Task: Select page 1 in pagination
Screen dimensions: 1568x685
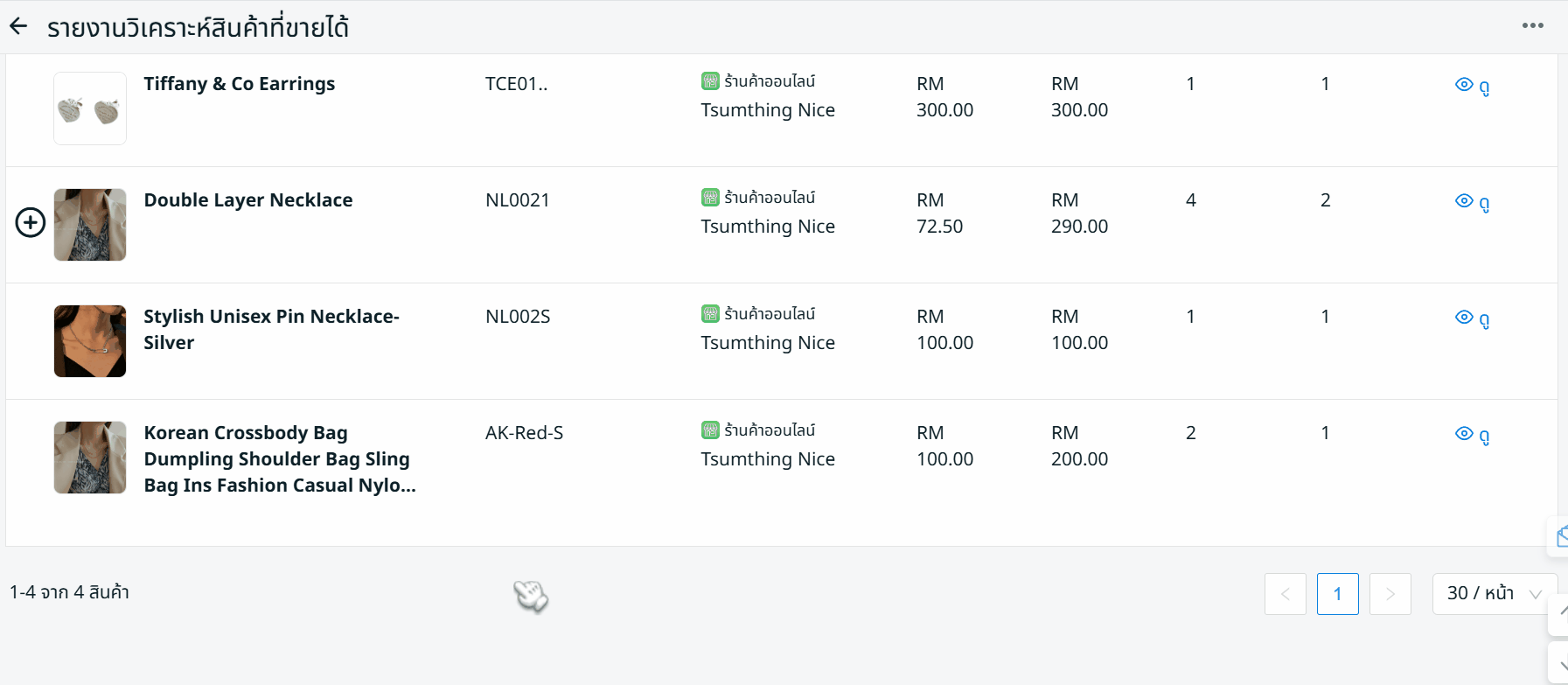Action: point(1337,594)
